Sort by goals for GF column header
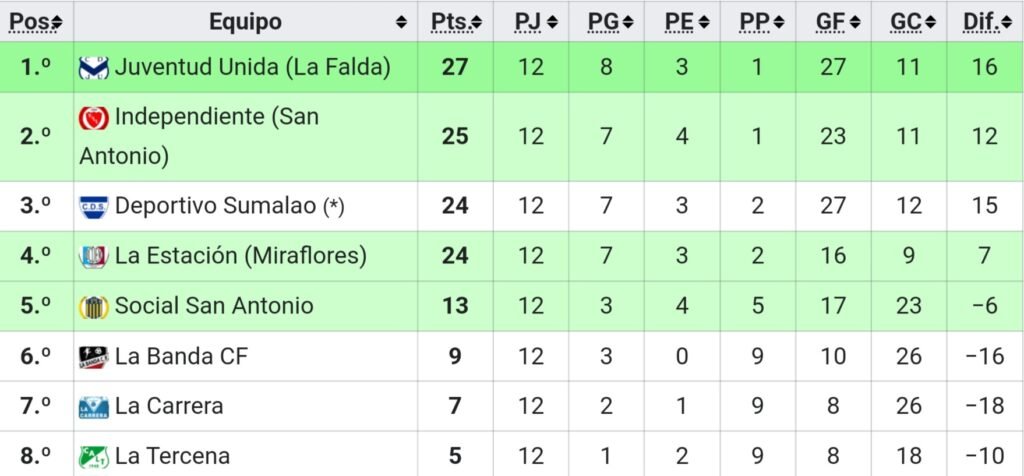This screenshot has width=1024, height=476. 856,23
